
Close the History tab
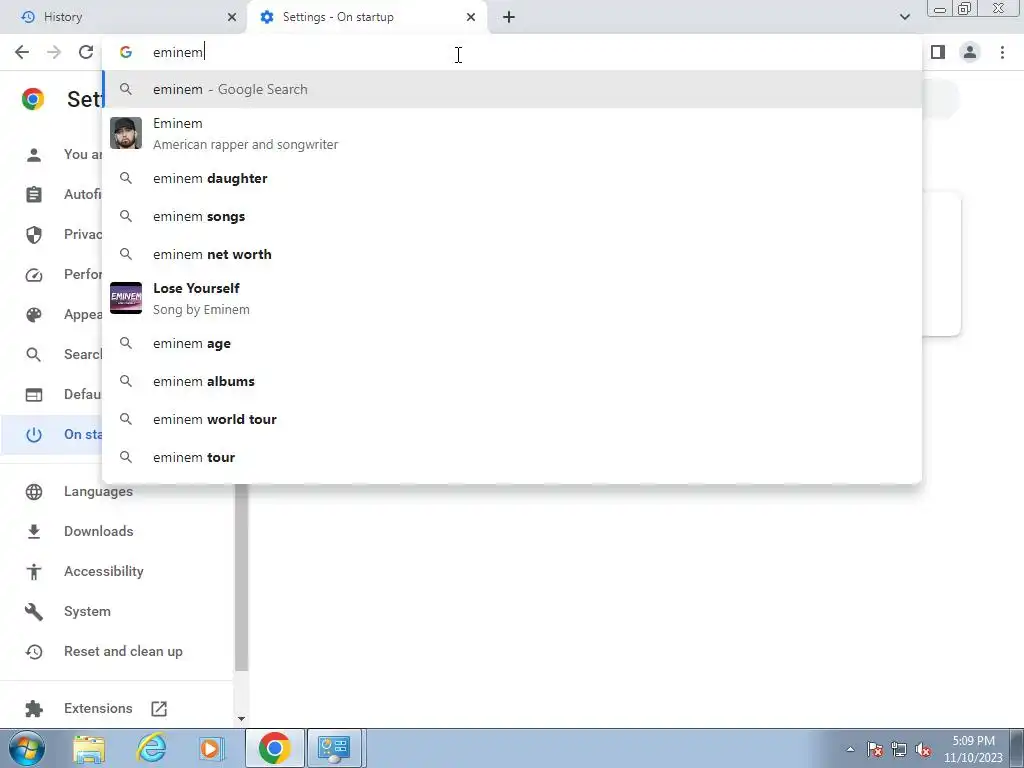pos(232,17)
